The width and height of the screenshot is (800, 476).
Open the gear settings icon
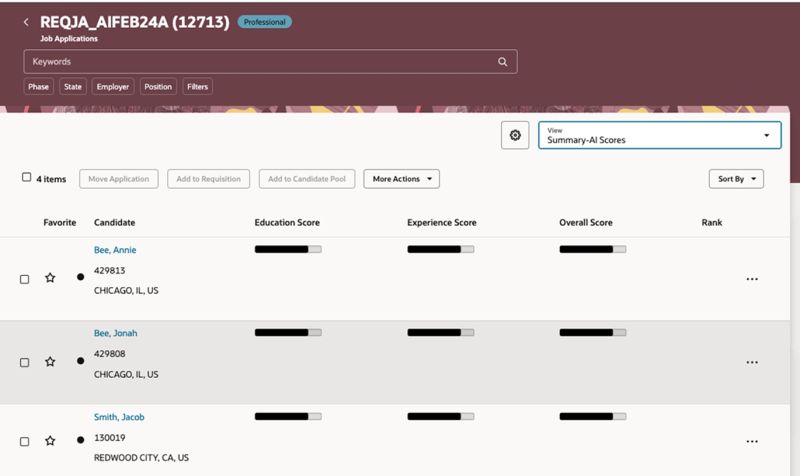515,136
